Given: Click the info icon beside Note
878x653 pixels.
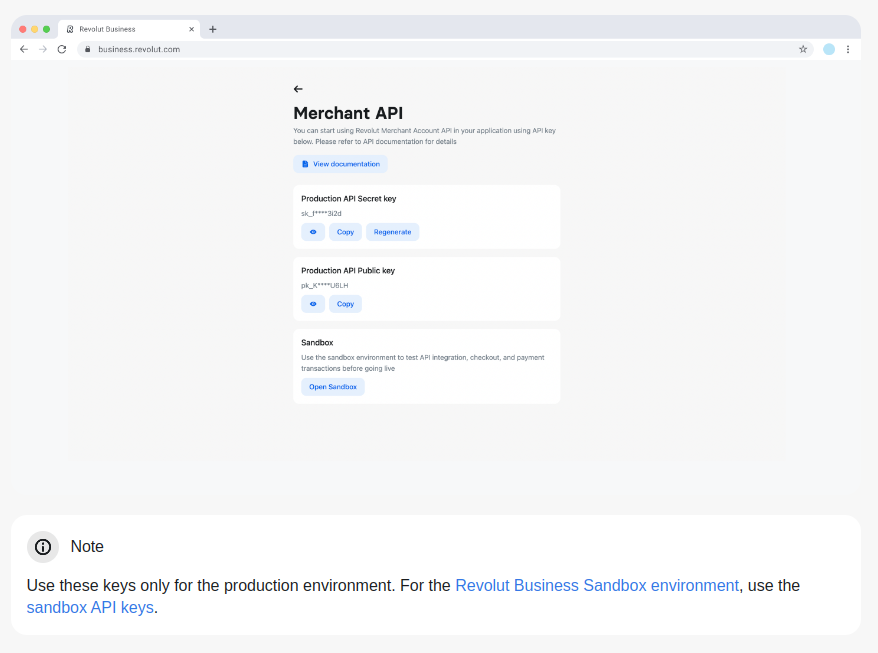Looking at the screenshot, I should pos(43,547).
